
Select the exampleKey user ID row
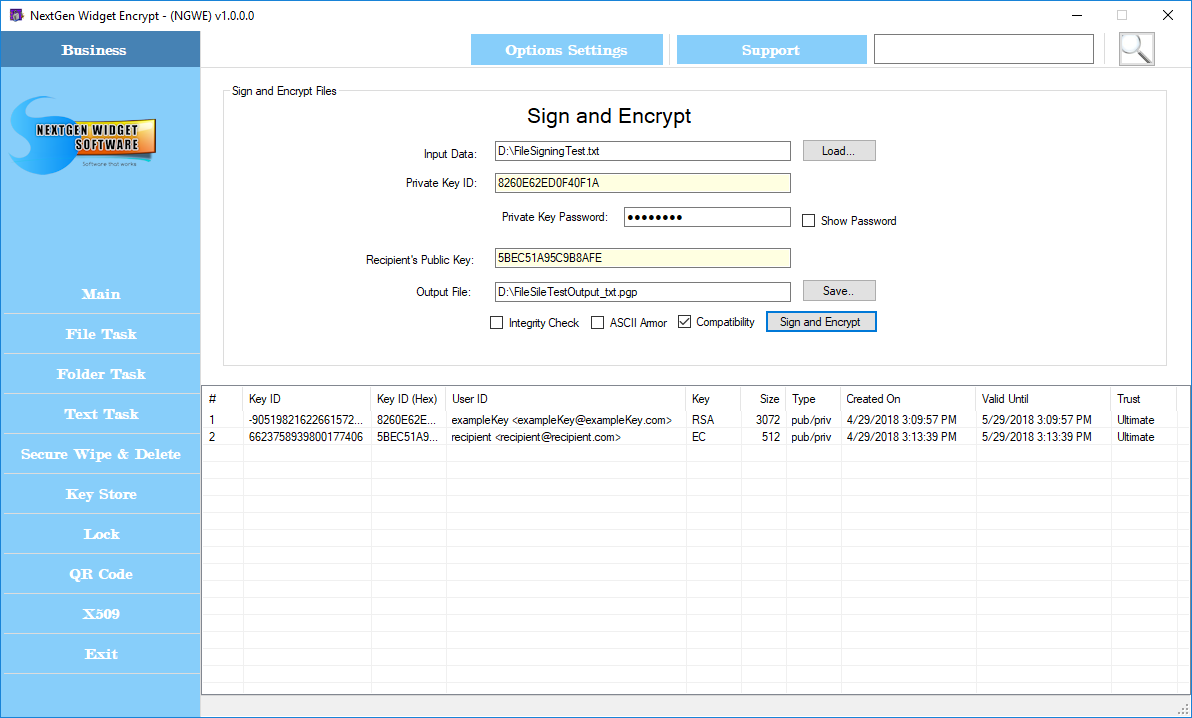(562, 420)
